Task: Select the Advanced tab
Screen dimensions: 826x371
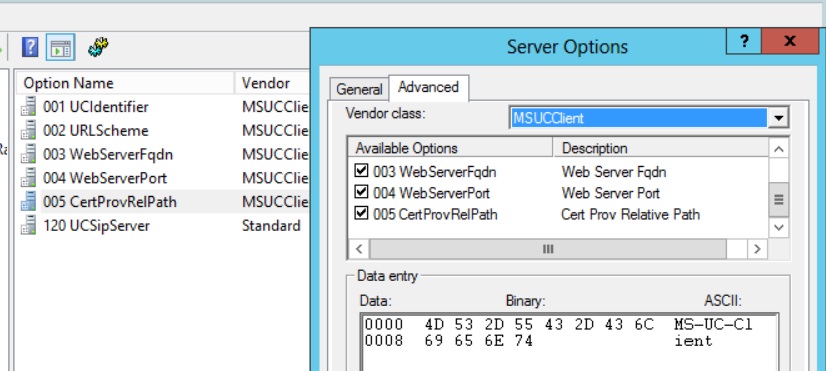Action: pos(428,87)
